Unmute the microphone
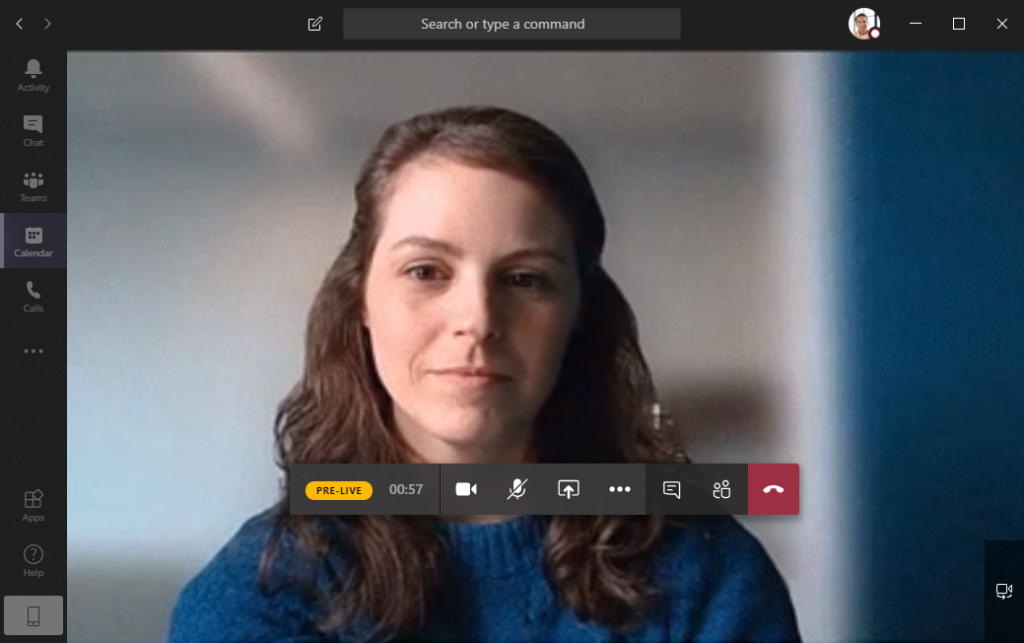Viewport: 1024px width, 643px height. point(517,490)
